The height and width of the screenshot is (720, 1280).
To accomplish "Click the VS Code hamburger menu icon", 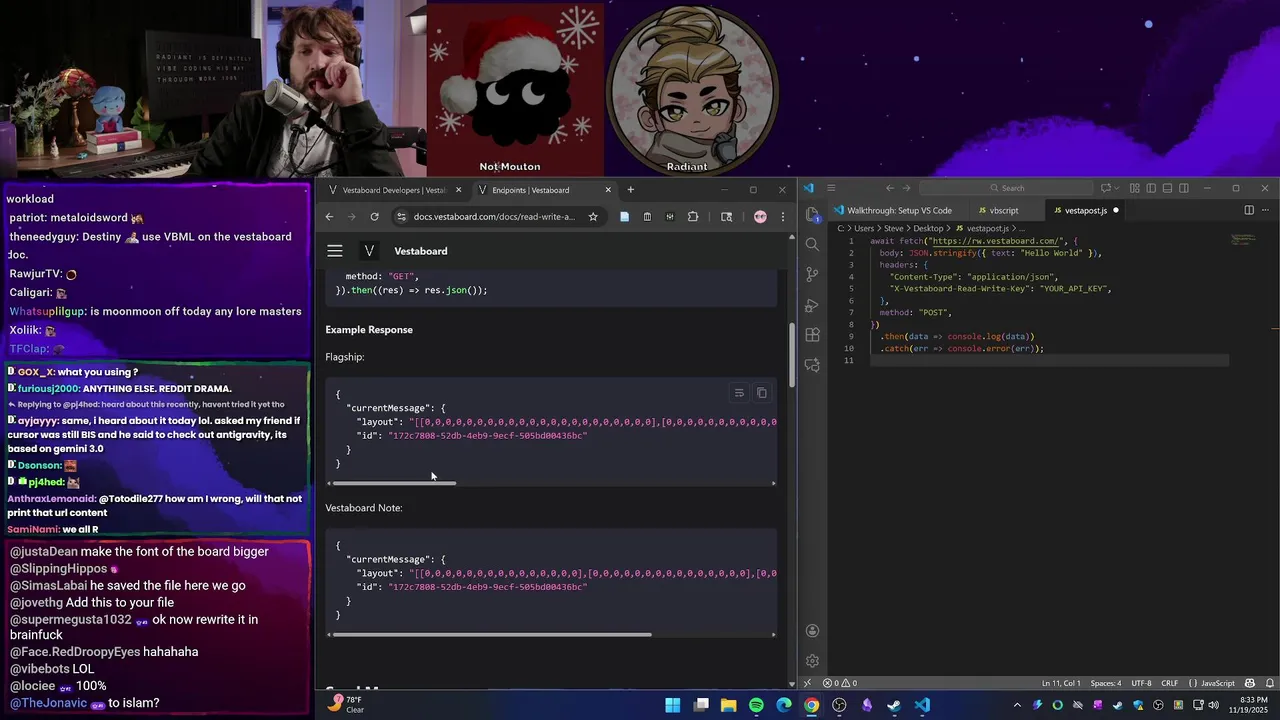I will [830, 188].
